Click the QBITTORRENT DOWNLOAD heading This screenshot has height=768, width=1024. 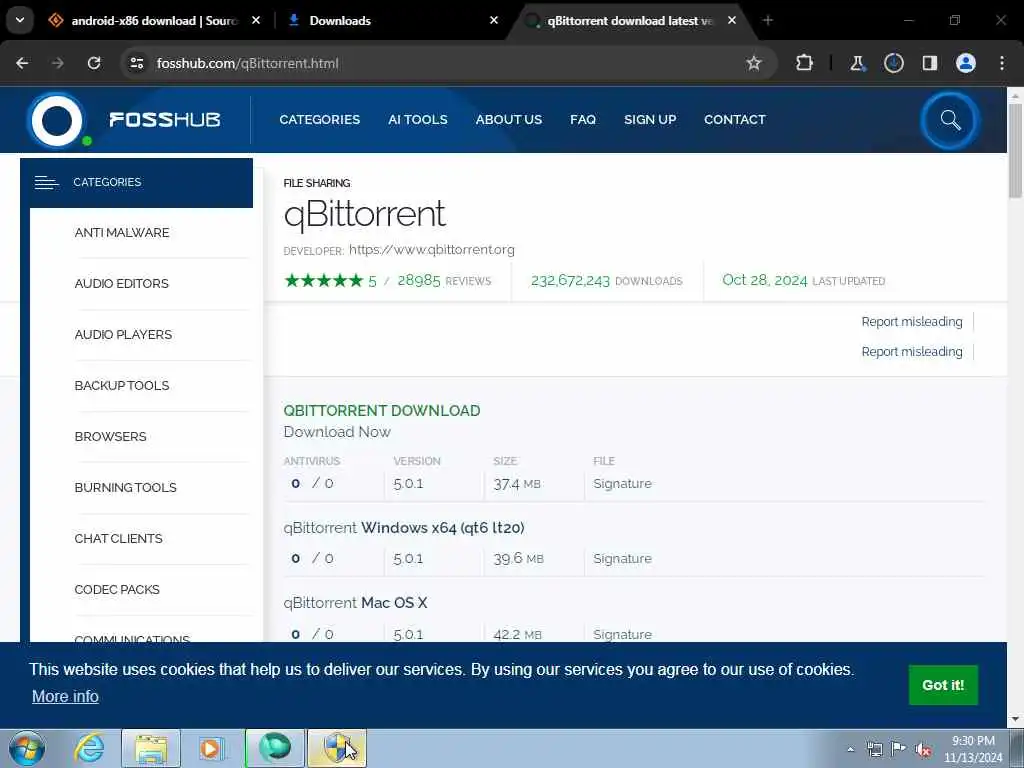tap(381, 411)
